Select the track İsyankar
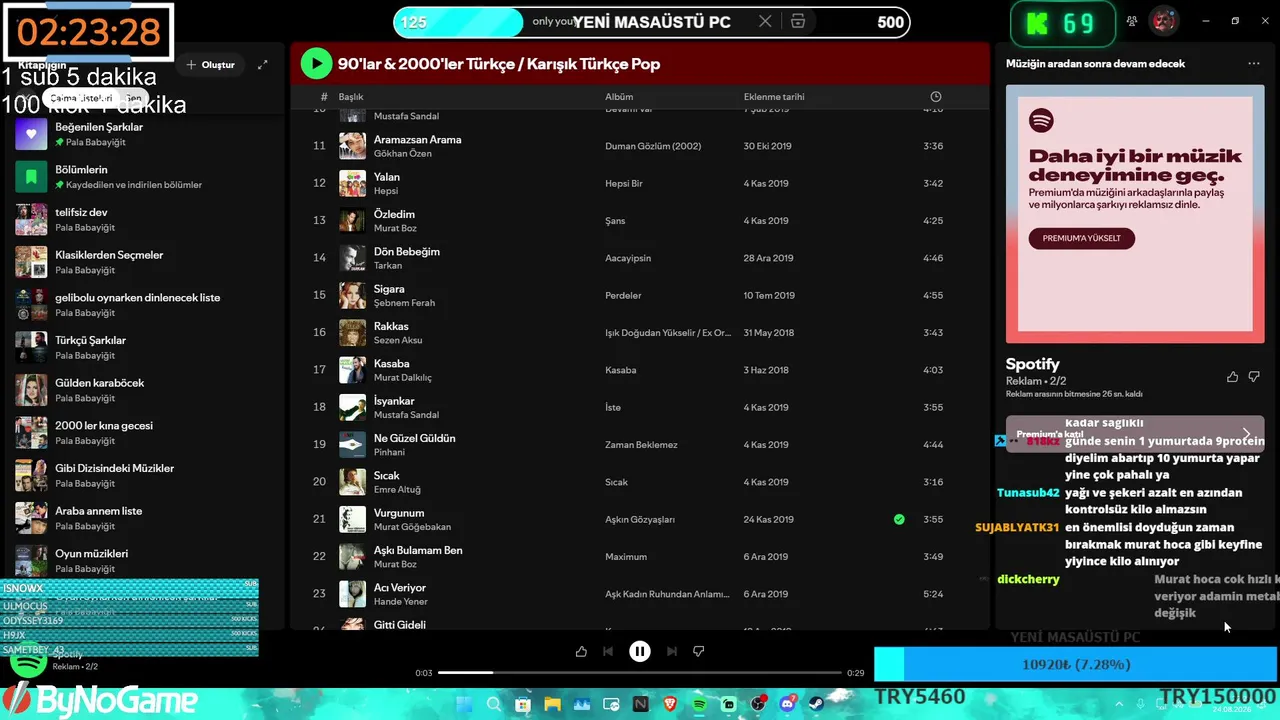This screenshot has height=720, width=1280. 638,407
